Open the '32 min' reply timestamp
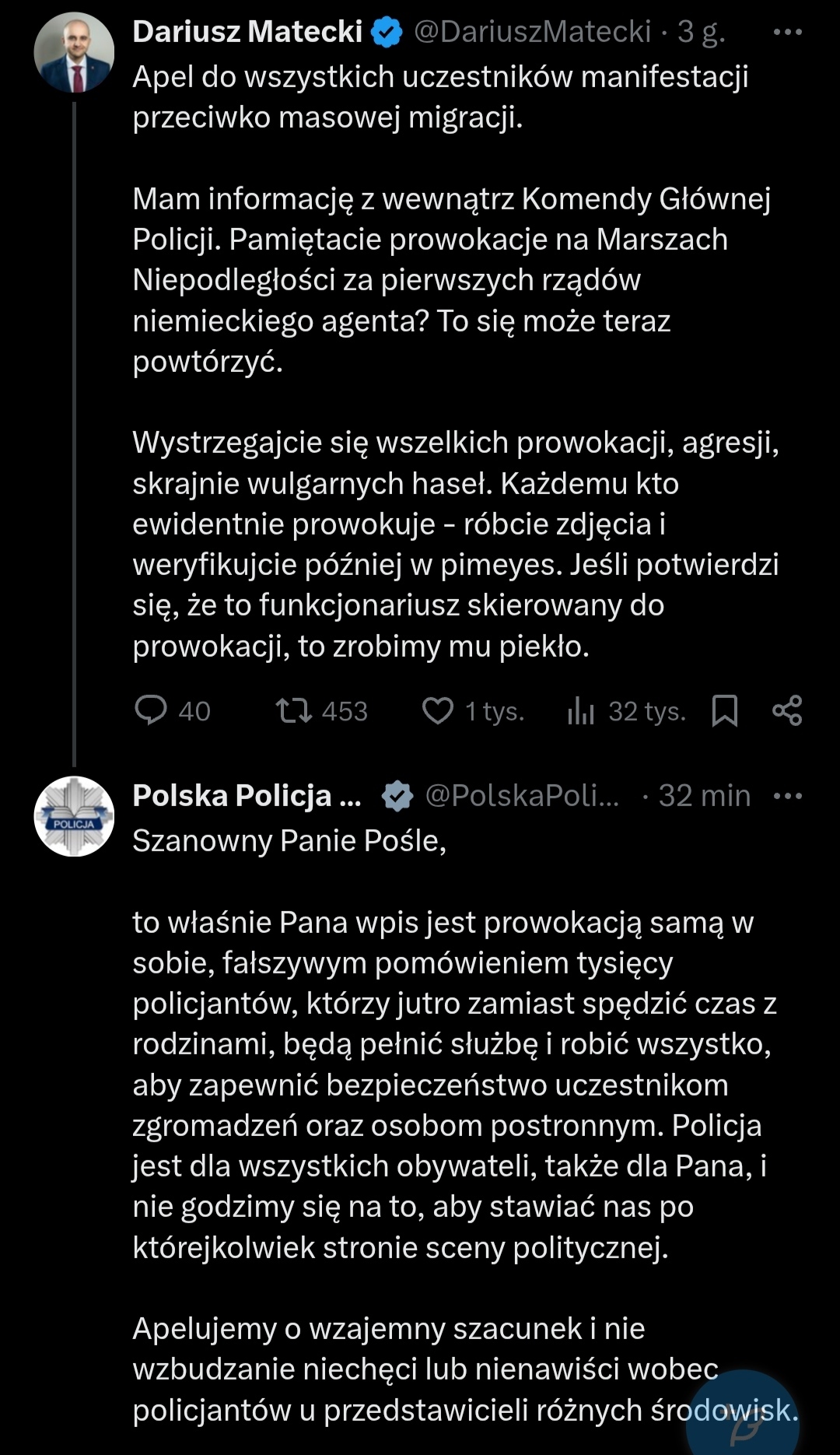Viewport: 840px width, 1455px height. 704,796
